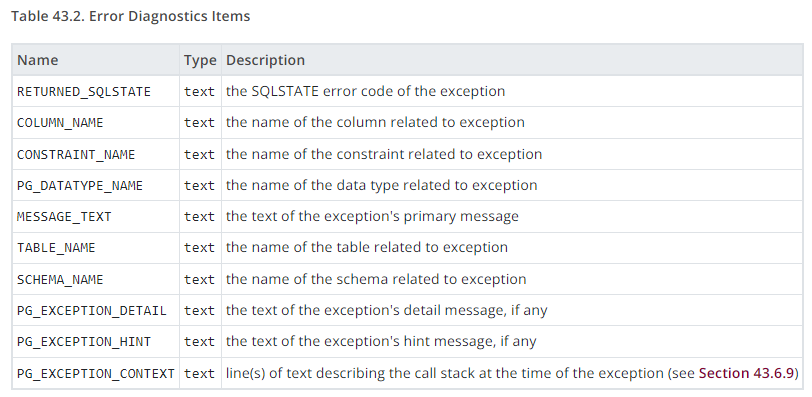Click the exception's primary message description
812x397 pixels.
pyautogui.click(x=372, y=216)
